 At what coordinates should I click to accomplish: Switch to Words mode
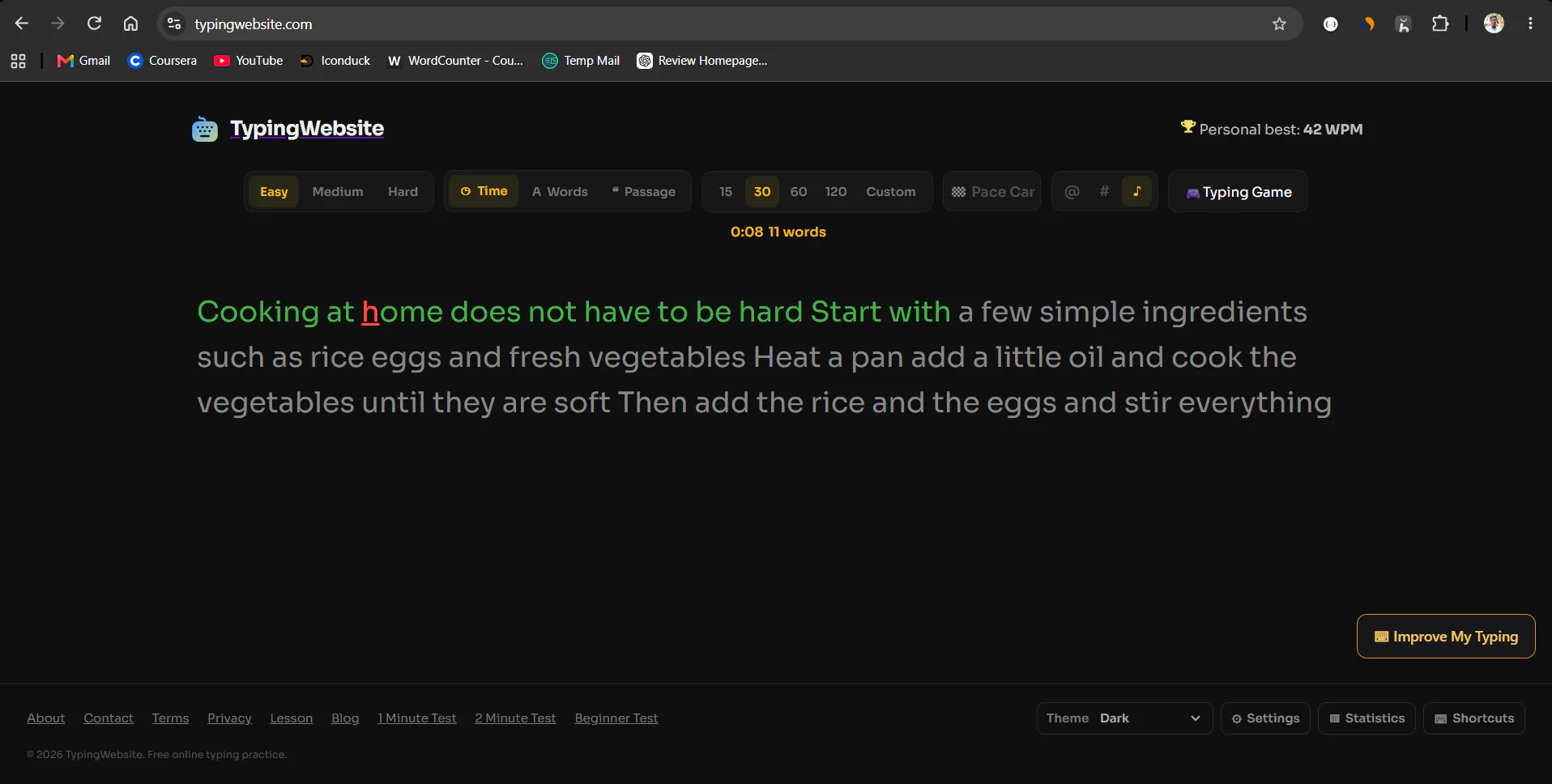(x=560, y=192)
